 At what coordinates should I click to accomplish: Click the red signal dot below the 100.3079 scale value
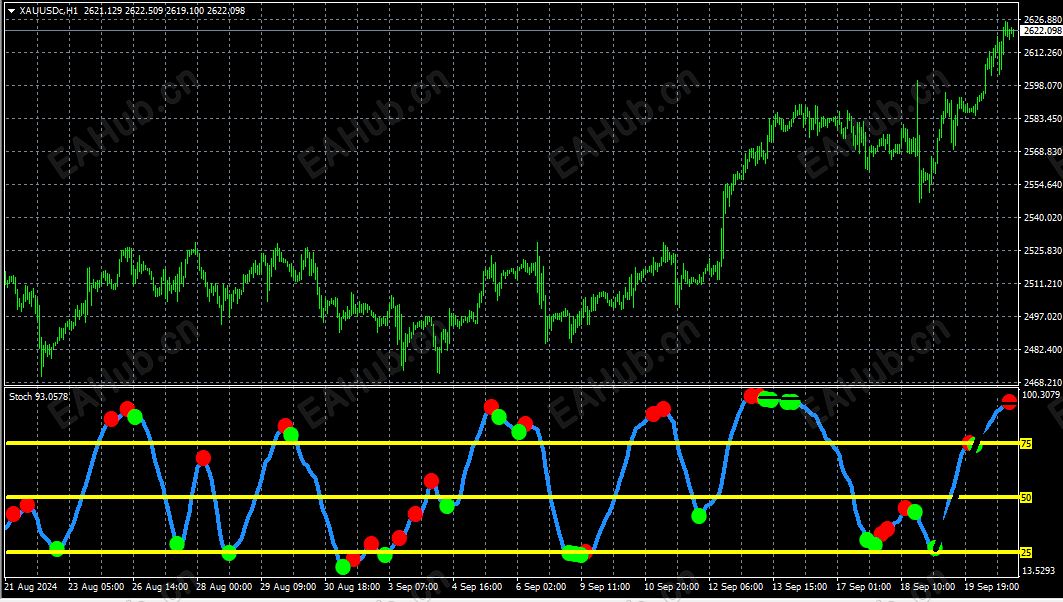pos(1009,402)
